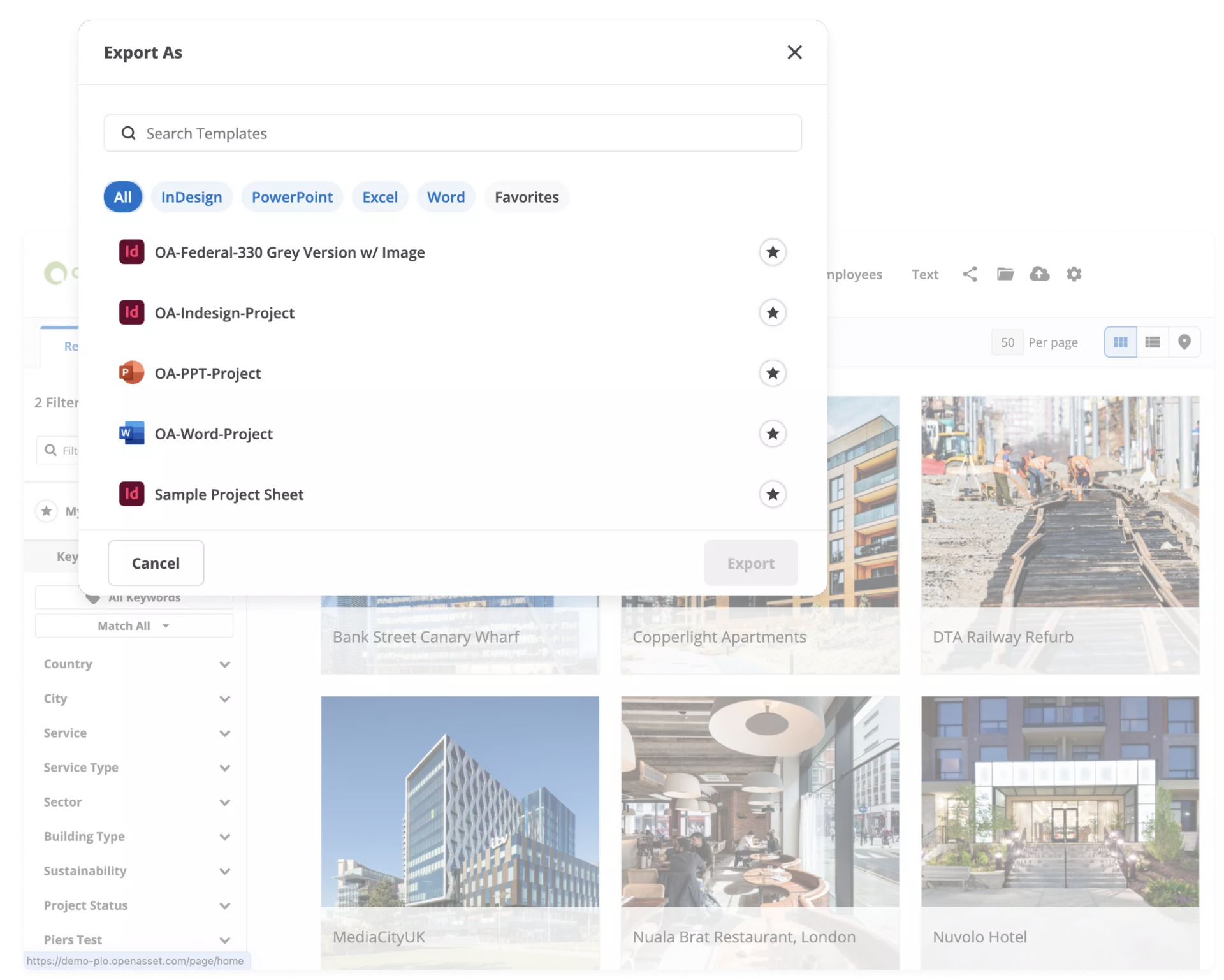Image resolution: width=1224 pixels, height=980 pixels.
Task: Expand the Building Type filter
Action: click(224, 837)
